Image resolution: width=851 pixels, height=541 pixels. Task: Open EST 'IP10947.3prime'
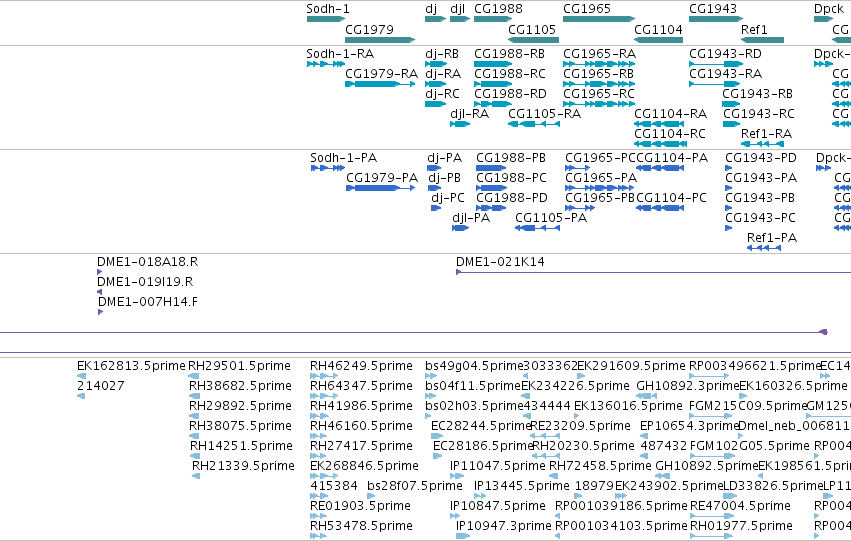pos(504,526)
